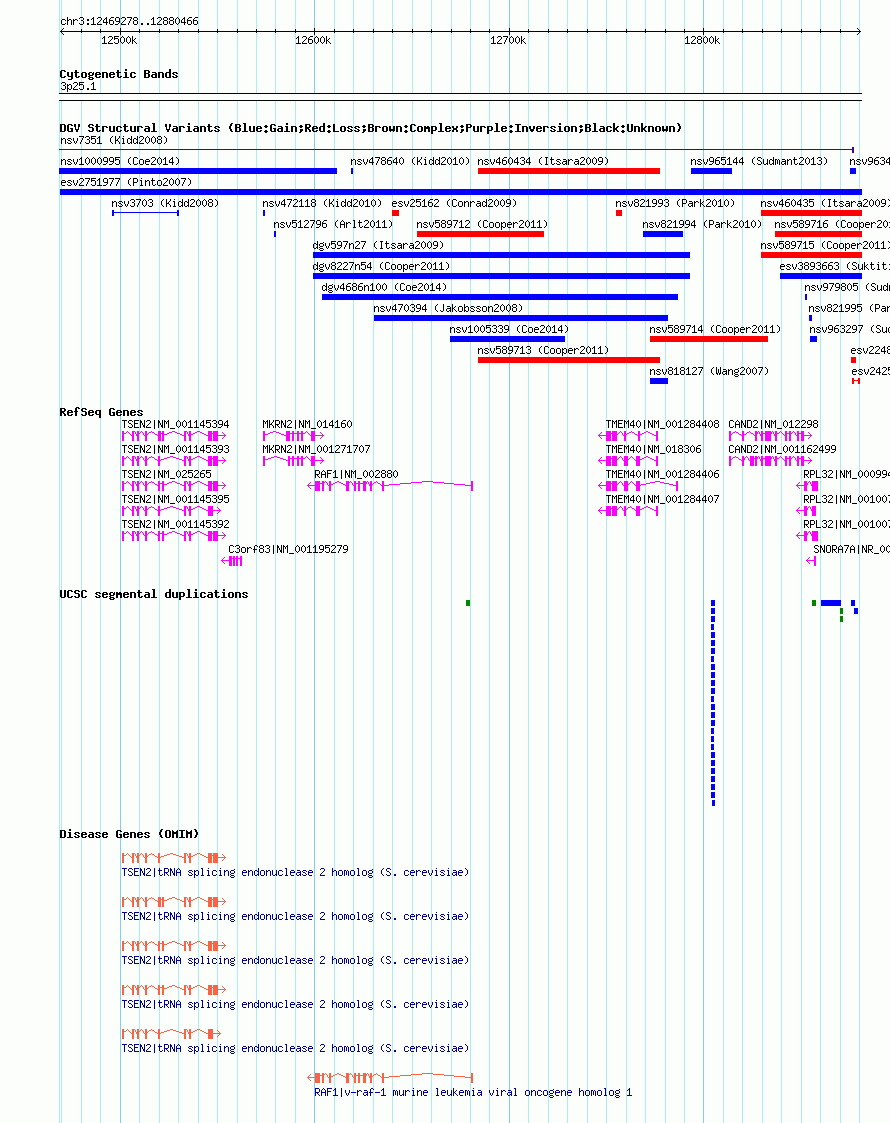Click the nsv821994 (Park2010) variant label
Image resolution: width=890 pixels, height=1123 pixels.
(702, 224)
